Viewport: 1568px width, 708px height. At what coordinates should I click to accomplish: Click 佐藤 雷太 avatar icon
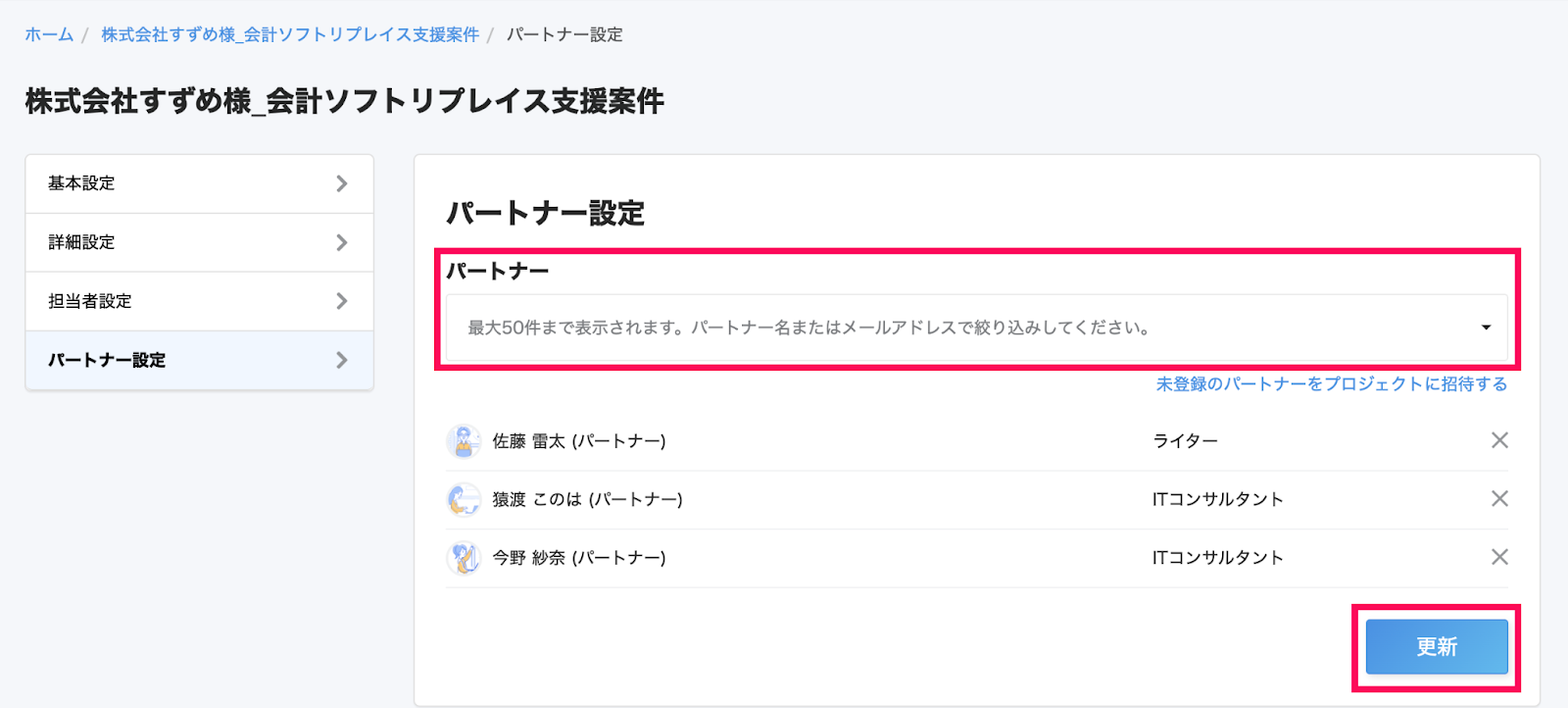(463, 441)
